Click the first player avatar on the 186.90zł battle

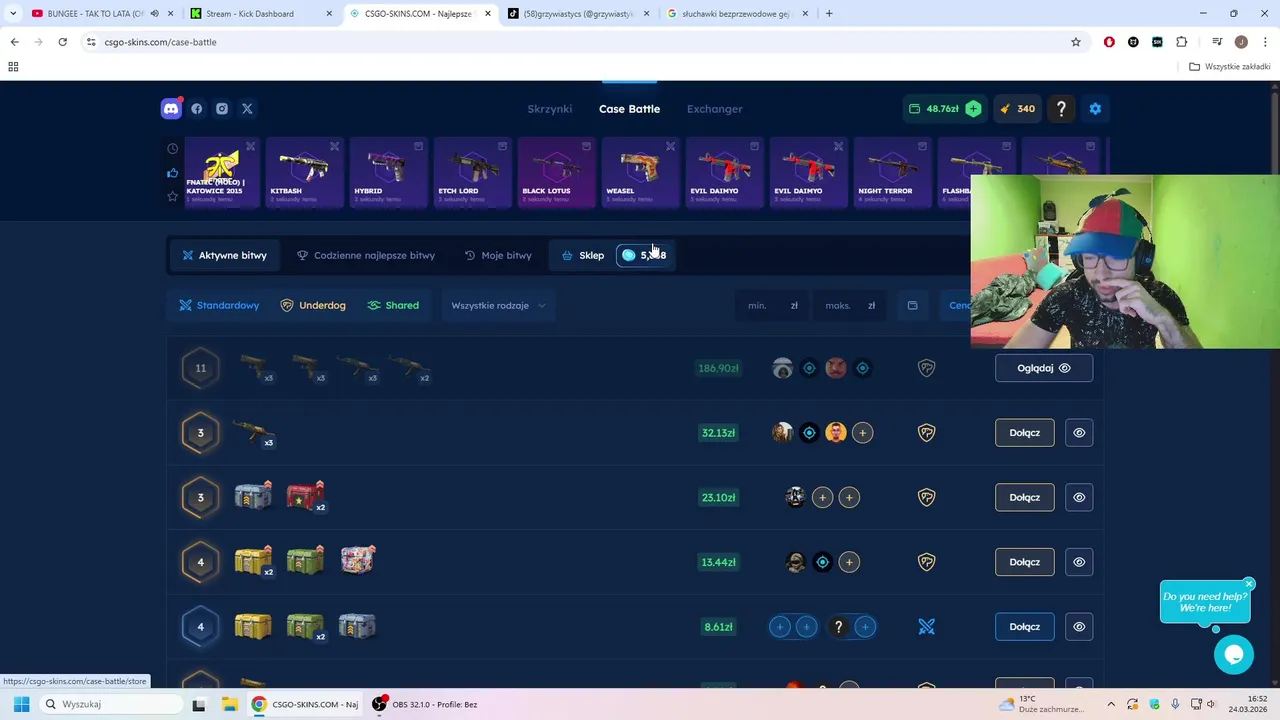[x=783, y=368]
